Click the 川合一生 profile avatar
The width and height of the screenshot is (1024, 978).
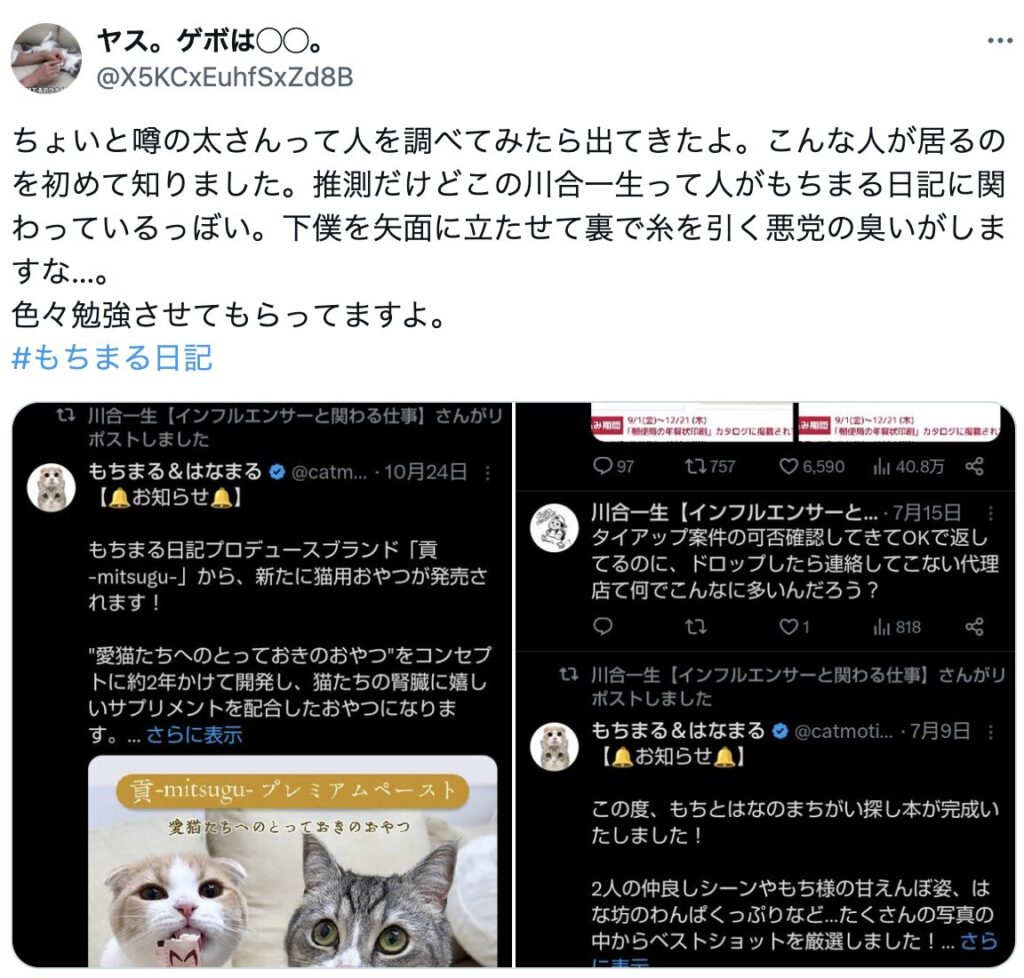554,528
